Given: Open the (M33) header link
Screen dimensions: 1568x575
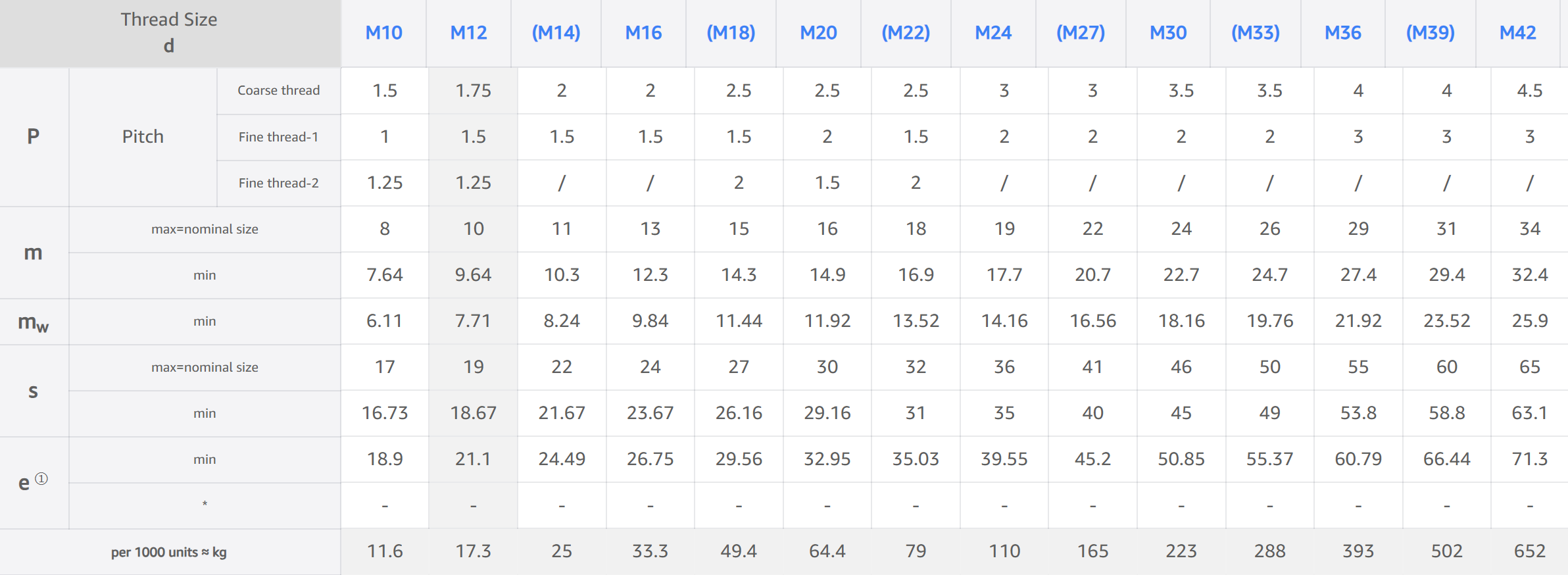Looking at the screenshot, I should [1256, 33].
